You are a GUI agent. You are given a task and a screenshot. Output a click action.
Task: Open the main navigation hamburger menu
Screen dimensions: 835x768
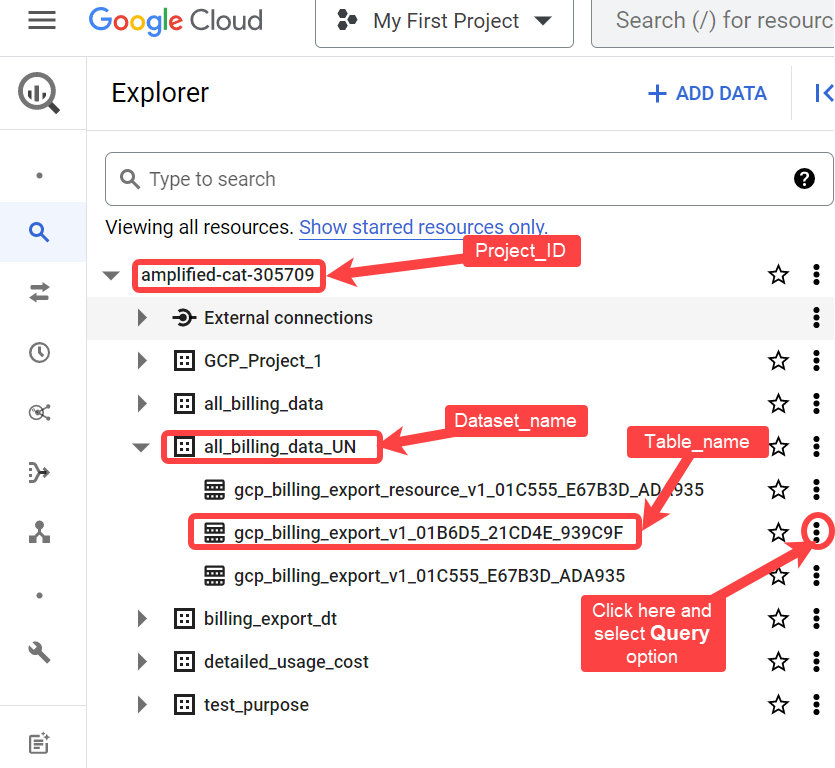coord(42,21)
